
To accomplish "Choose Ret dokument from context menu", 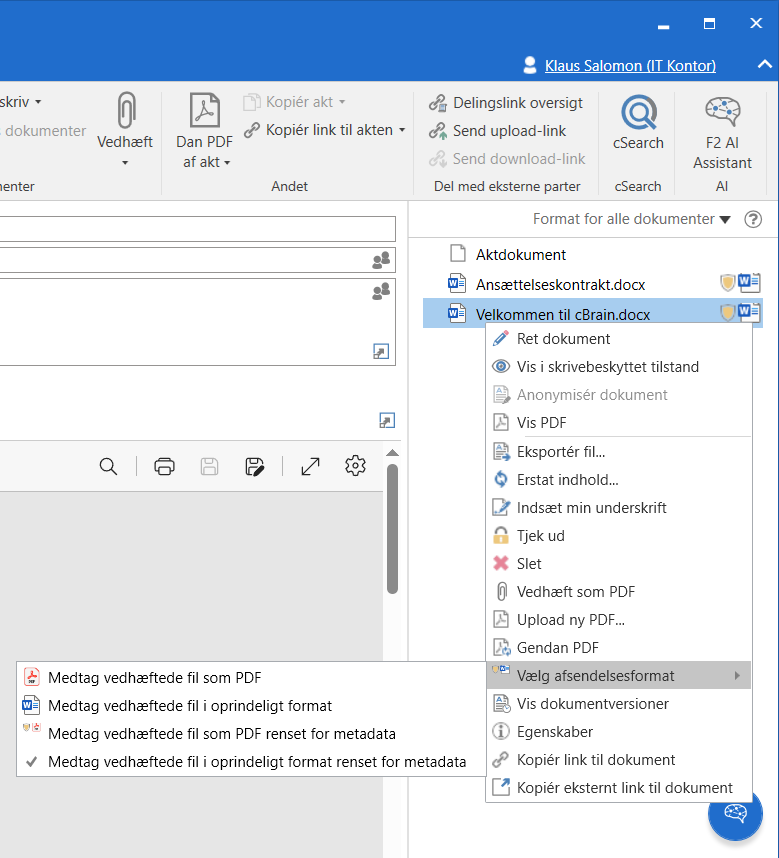I will point(563,339).
